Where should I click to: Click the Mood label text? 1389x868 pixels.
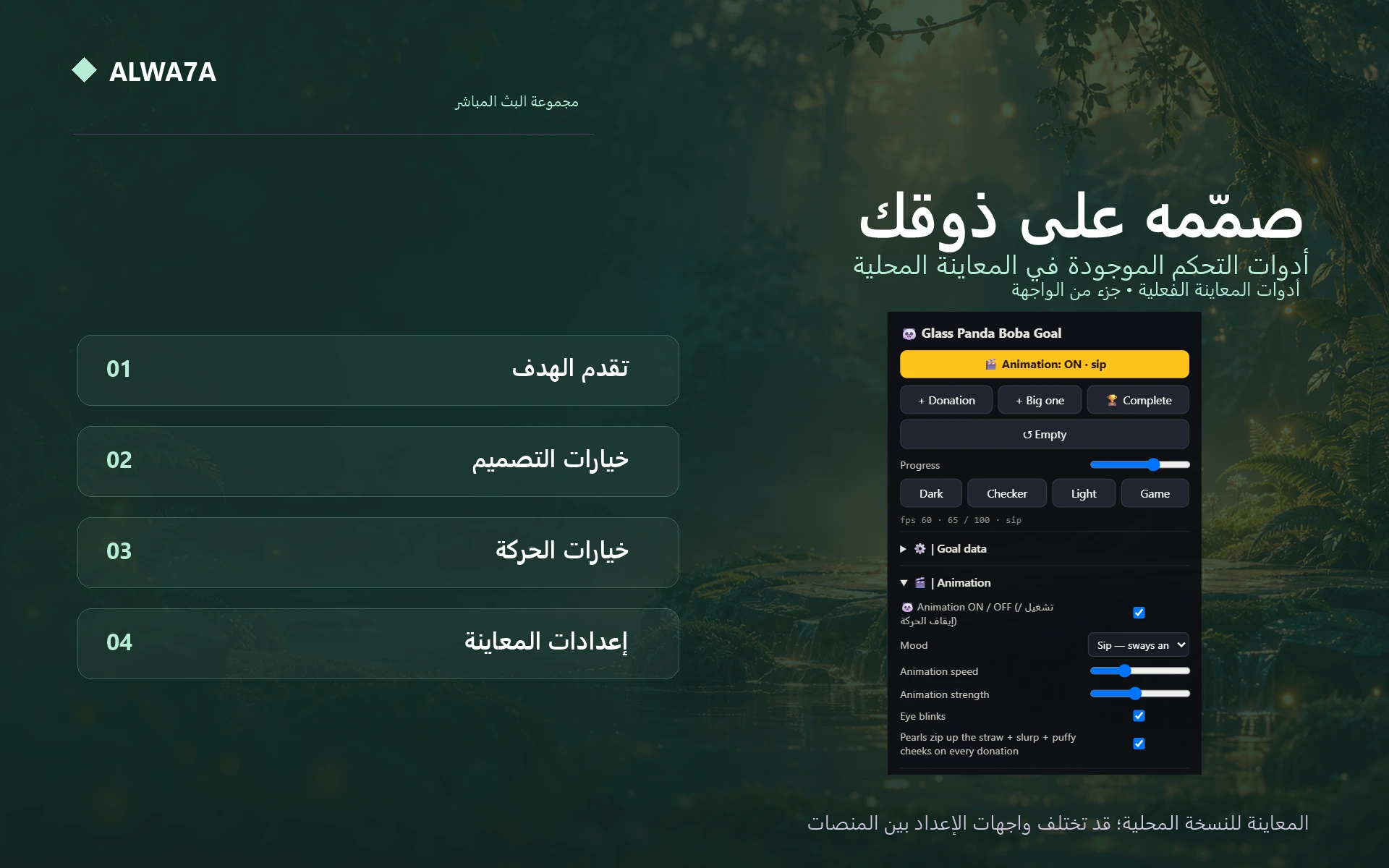[914, 645]
